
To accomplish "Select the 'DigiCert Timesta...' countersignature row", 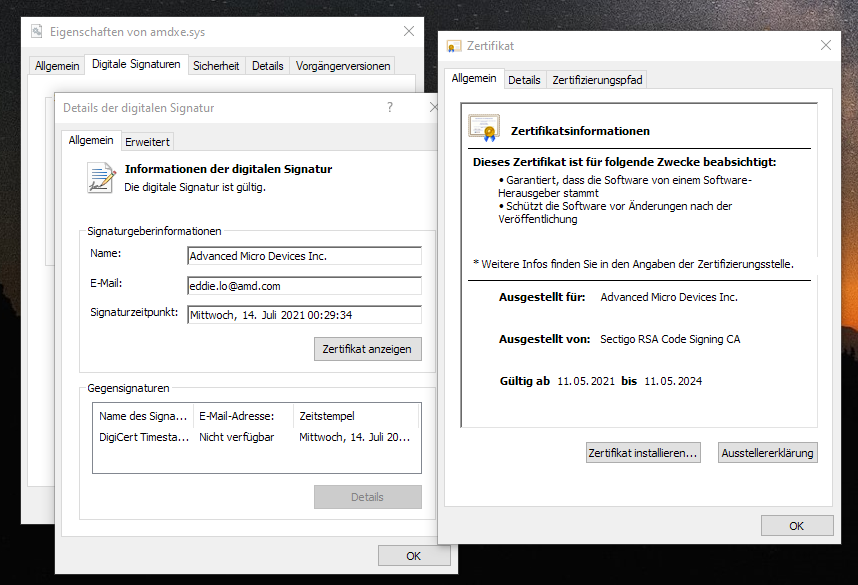I will pyautogui.click(x=257, y=437).
